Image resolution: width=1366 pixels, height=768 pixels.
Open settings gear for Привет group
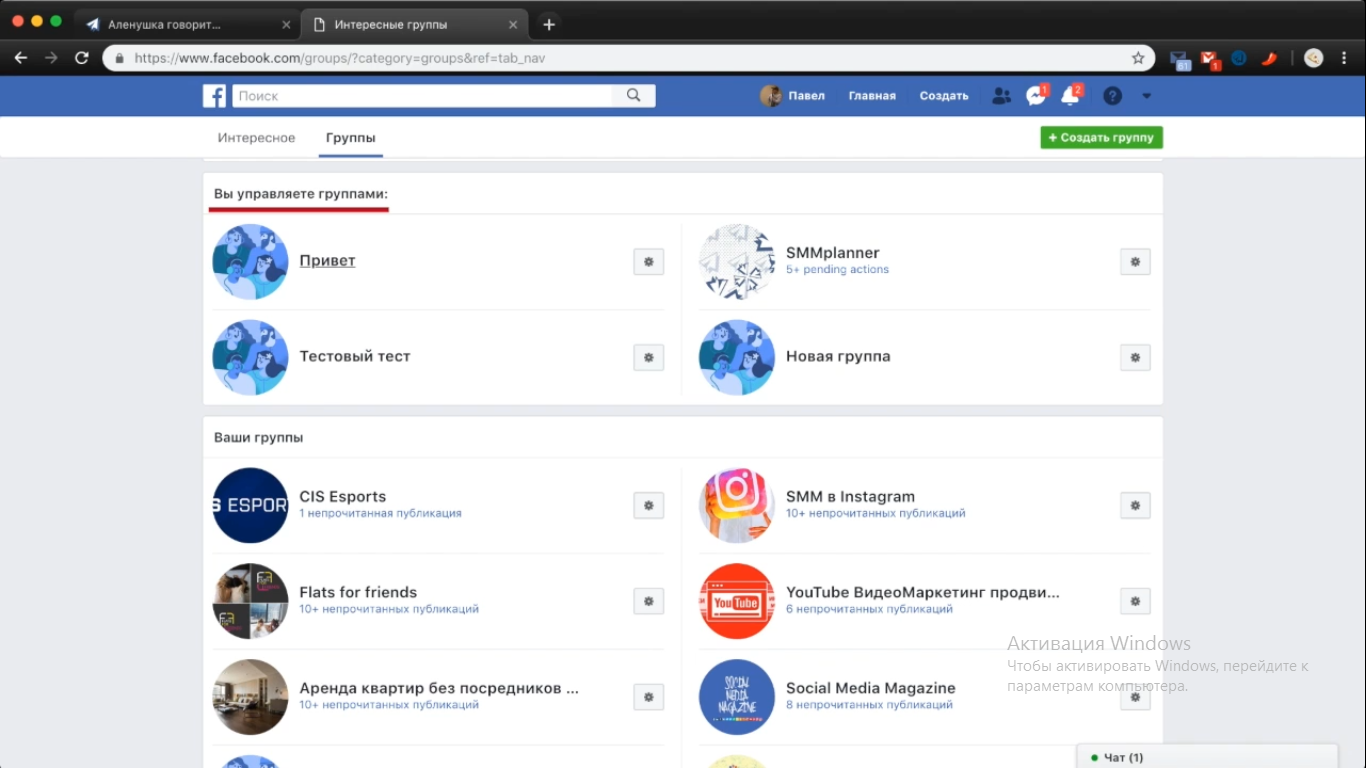pyautogui.click(x=649, y=262)
